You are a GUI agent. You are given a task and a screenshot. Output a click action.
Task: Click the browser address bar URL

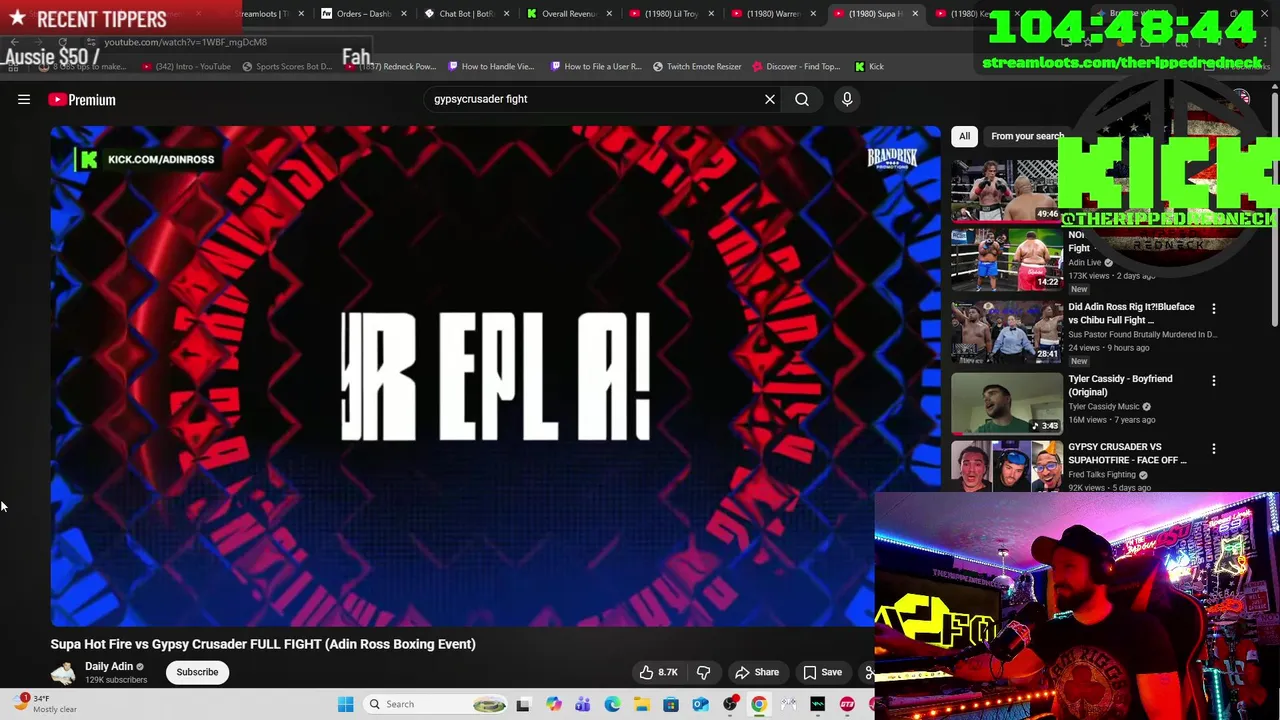point(185,42)
